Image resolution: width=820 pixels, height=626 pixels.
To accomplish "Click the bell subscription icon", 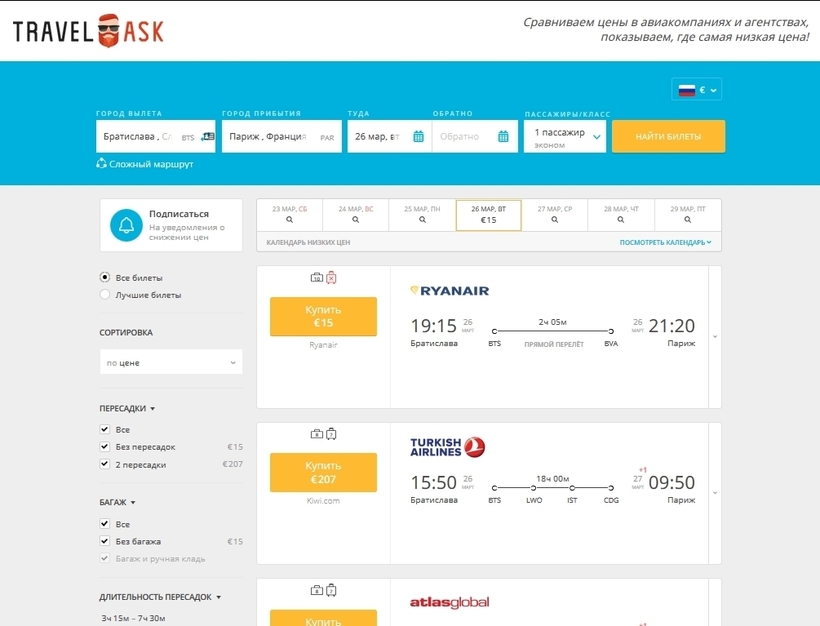I will click(126, 225).
